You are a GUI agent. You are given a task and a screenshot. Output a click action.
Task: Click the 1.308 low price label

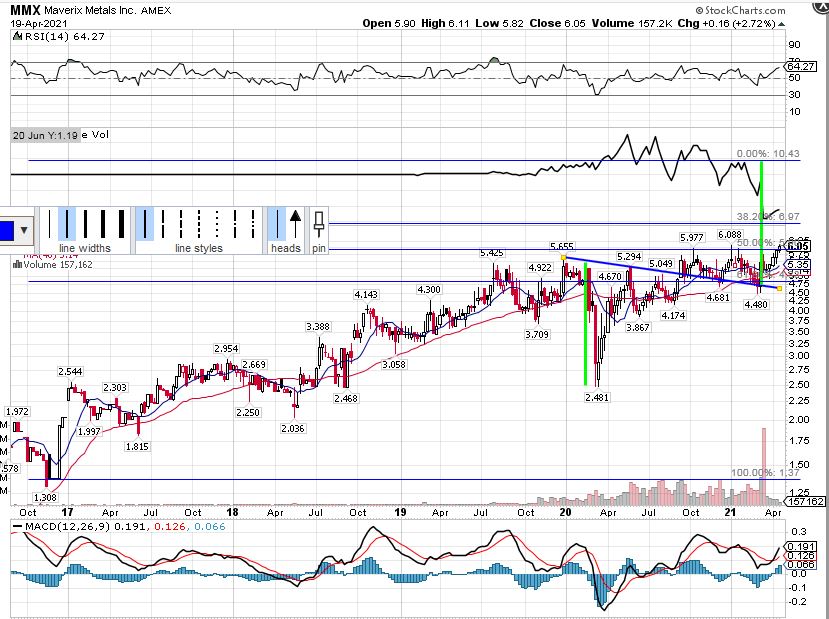point(45,497)
